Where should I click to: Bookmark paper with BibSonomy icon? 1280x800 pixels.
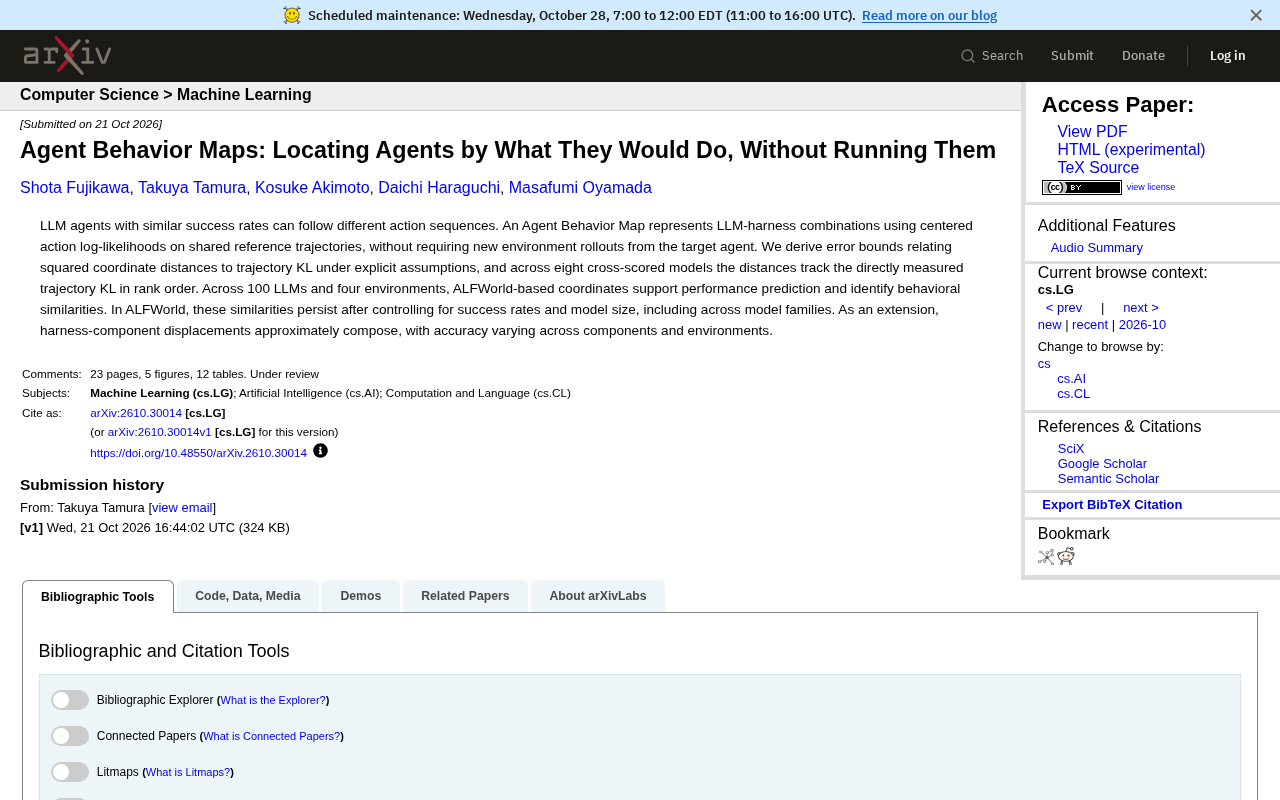click(x=1046, y=557)
